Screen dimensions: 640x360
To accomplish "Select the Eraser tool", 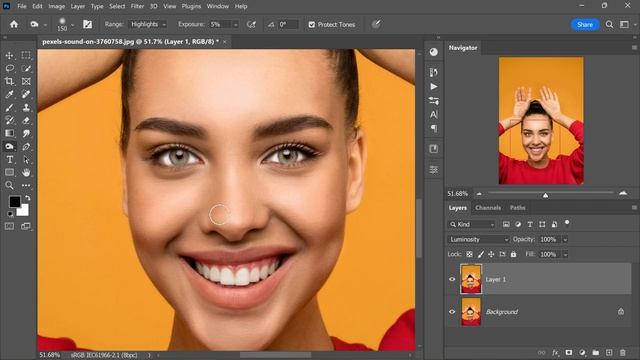I will tap(26, 120).
